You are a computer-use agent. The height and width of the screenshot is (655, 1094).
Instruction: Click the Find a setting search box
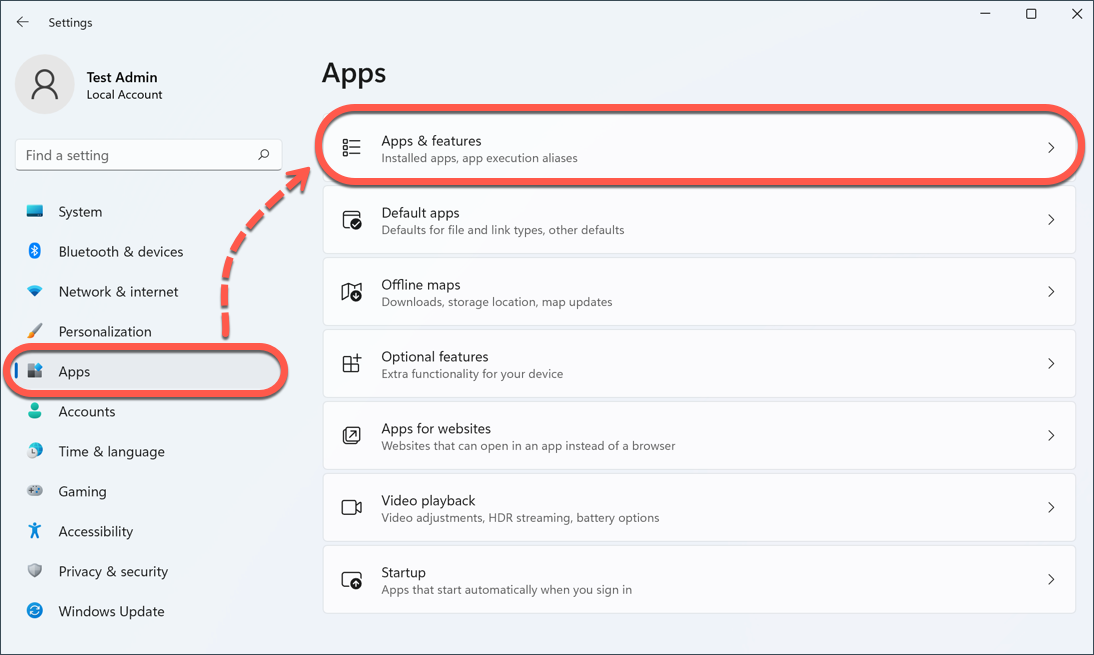coord(149,155)
